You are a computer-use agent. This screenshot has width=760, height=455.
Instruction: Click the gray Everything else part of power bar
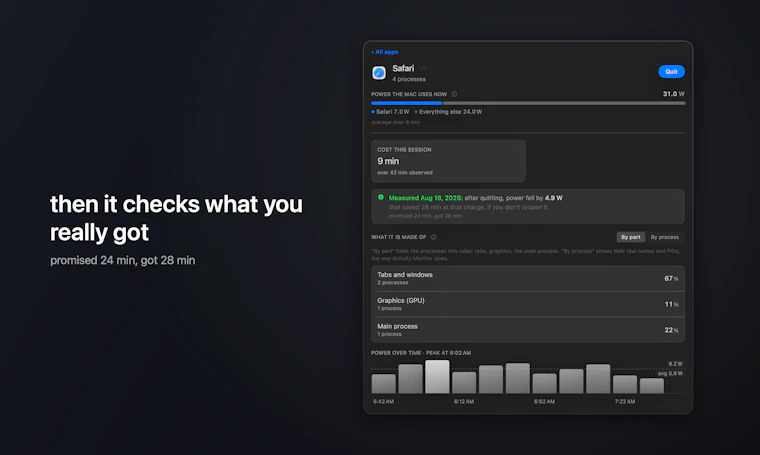(564, 103)
